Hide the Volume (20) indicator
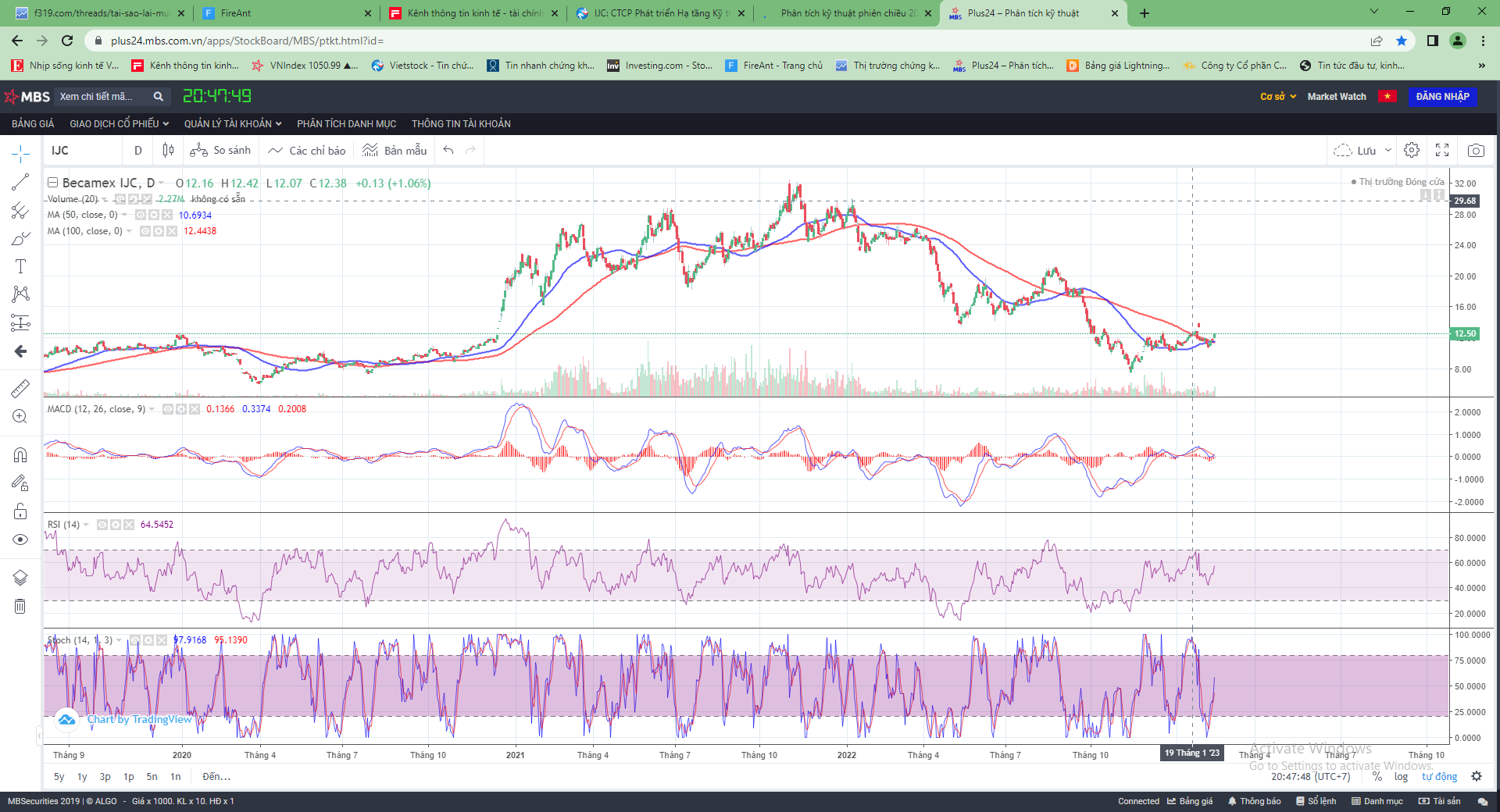The width and height of the screenshot is (1500, 812). click(x=121, y=199)
